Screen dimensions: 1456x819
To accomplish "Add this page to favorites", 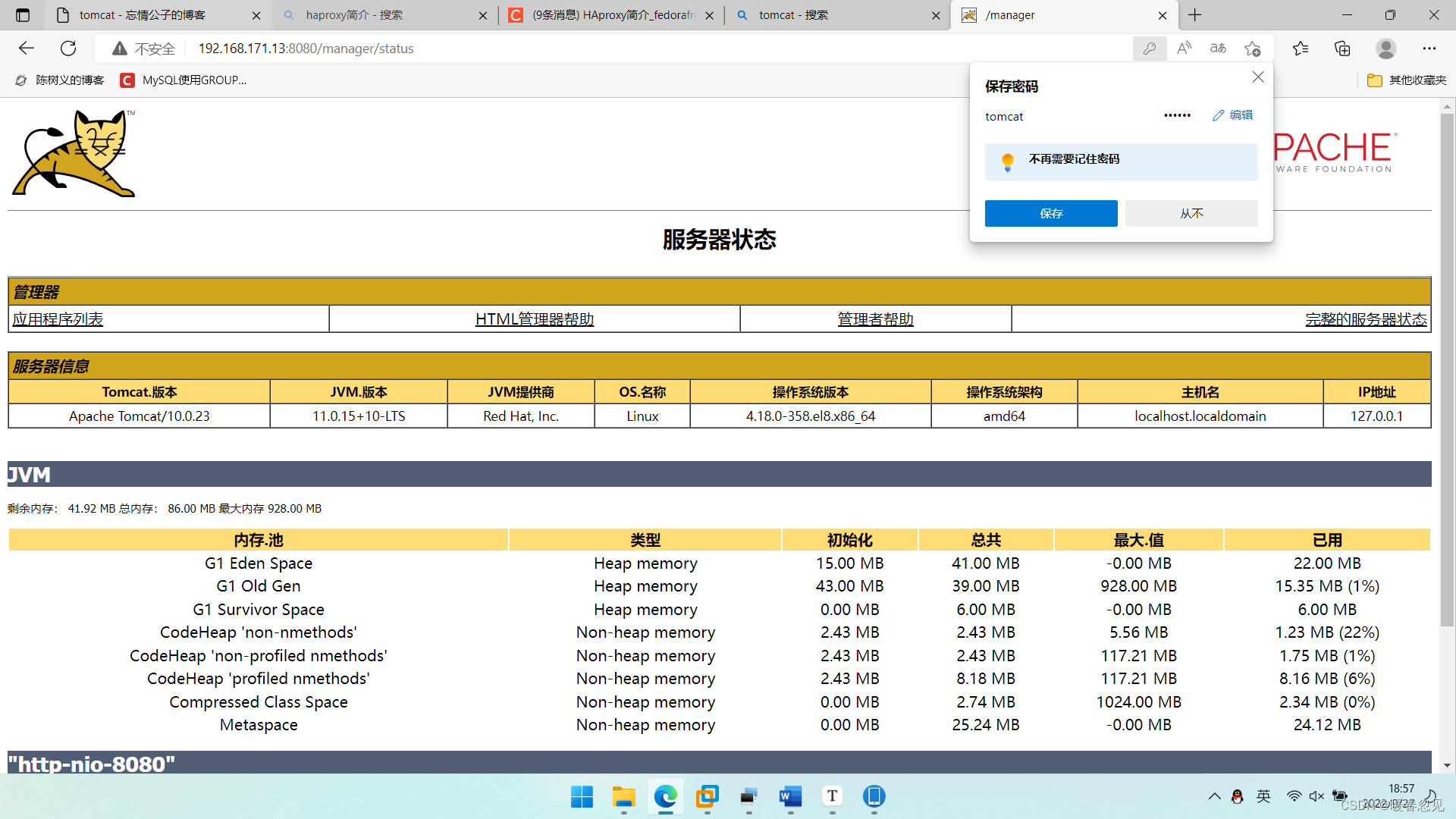I will point(1252,49).
